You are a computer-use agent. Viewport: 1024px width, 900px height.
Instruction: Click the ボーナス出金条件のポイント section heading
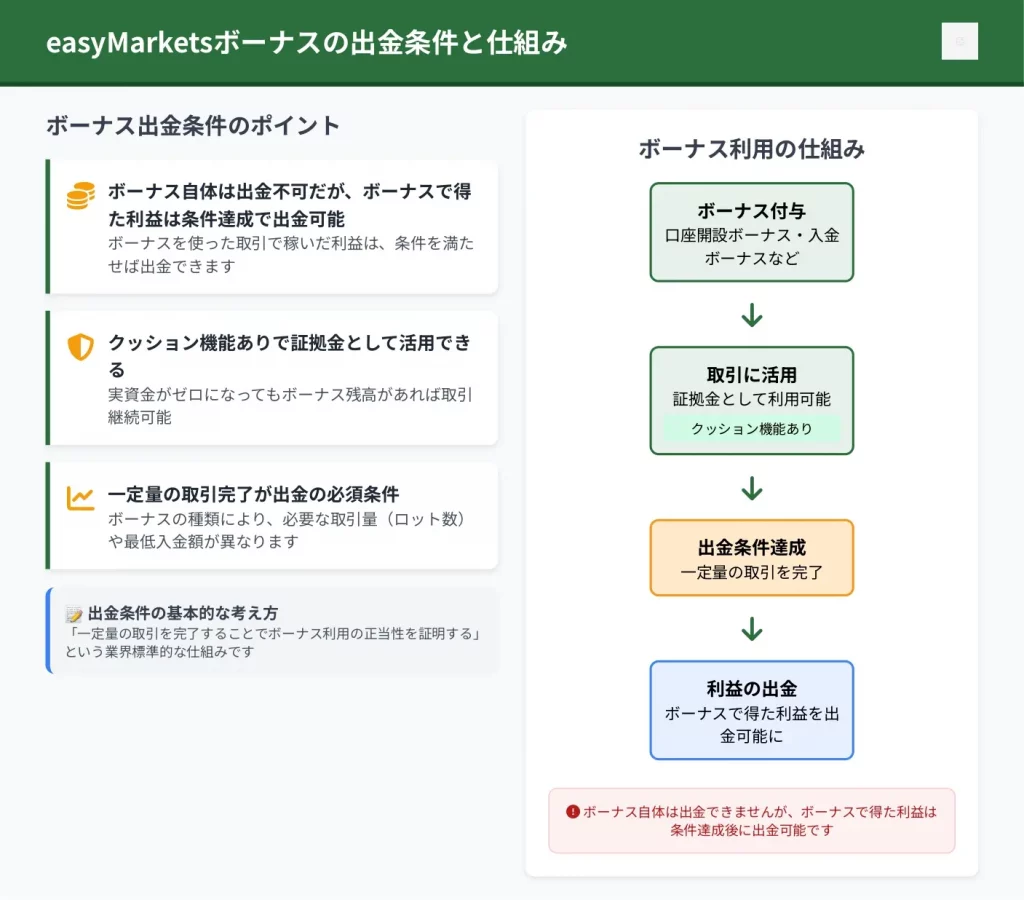[193, 126]
